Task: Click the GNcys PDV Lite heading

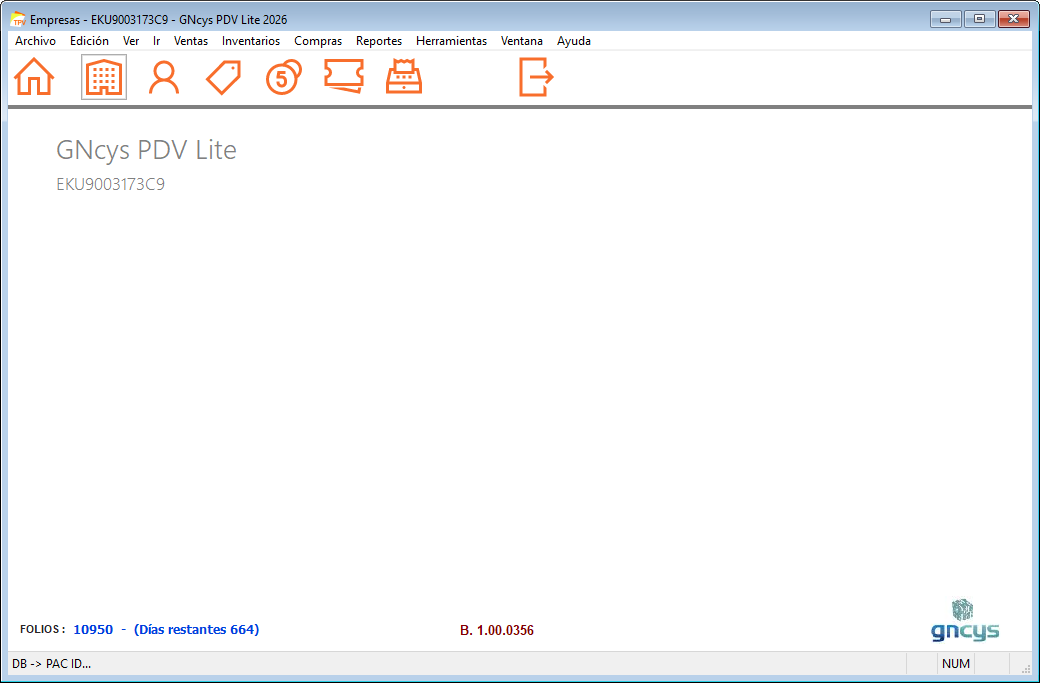Action: click(x=146, y=151)
